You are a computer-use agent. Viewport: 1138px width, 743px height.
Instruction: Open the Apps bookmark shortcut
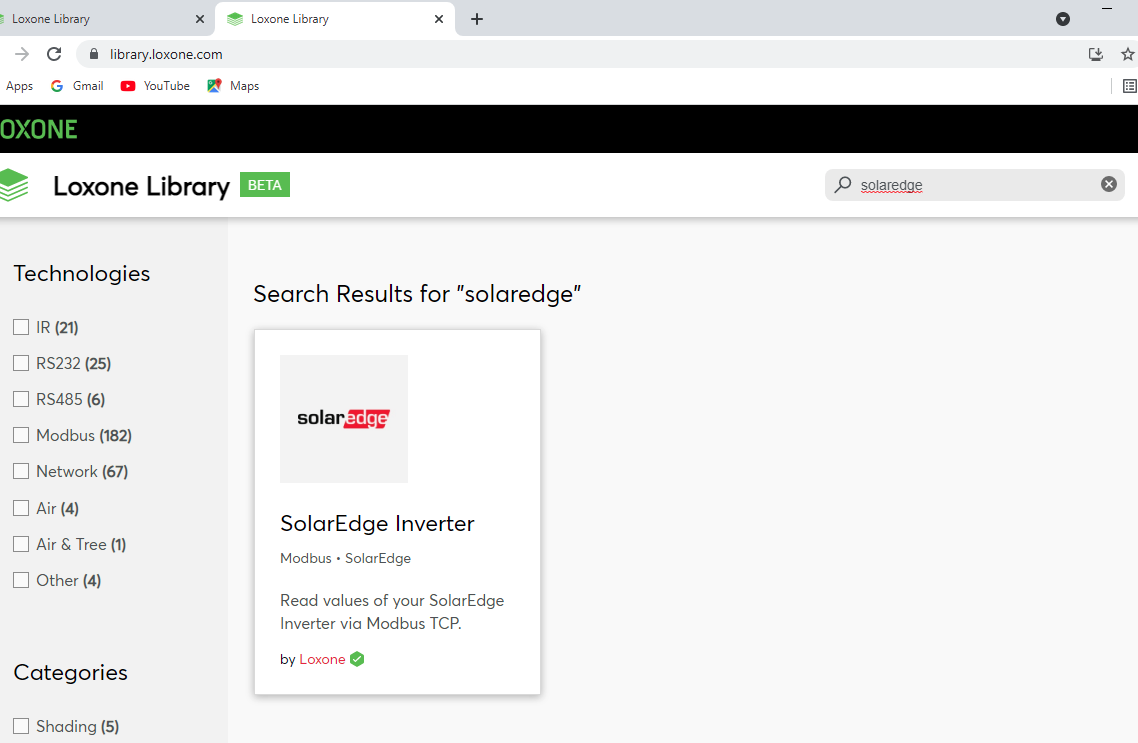(20, 86)
